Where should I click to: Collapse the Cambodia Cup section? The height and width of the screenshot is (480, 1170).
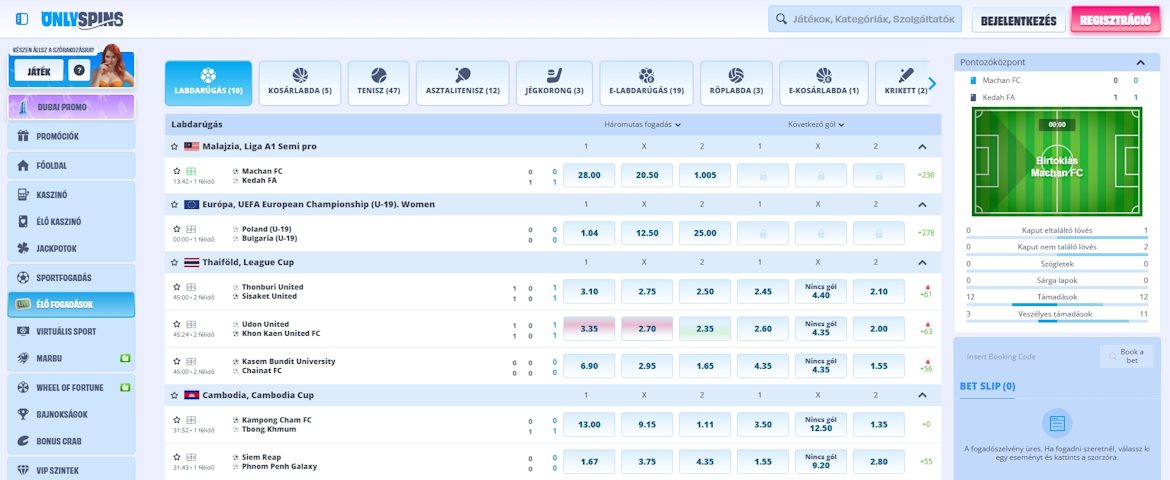tap(922, 395)
